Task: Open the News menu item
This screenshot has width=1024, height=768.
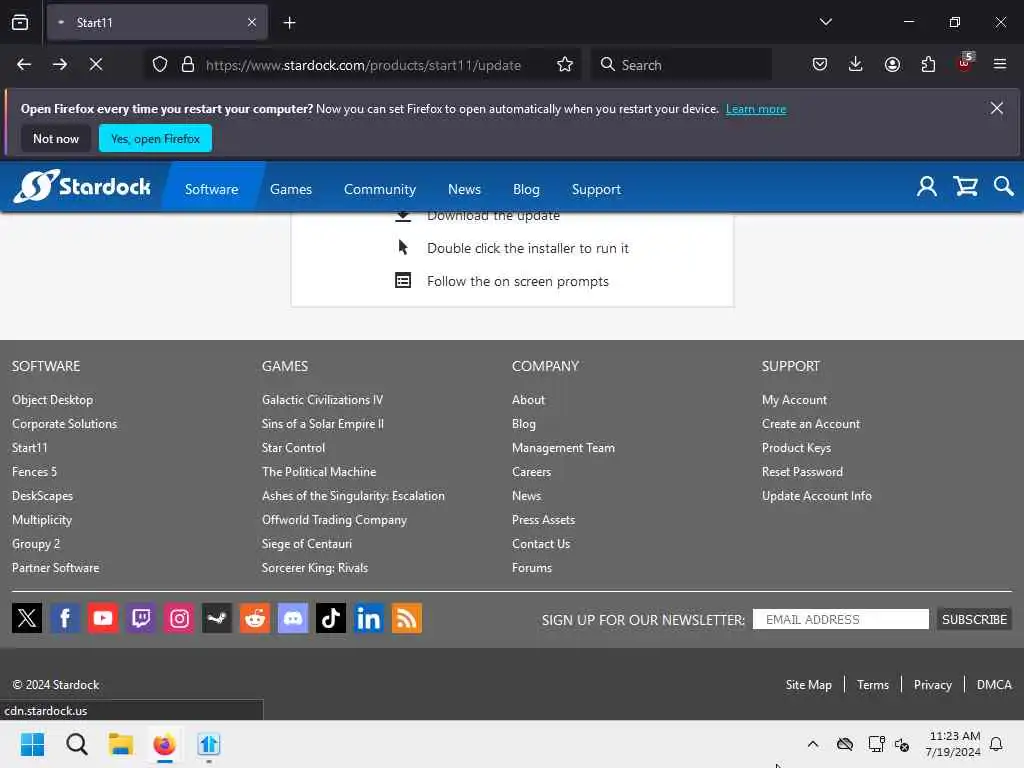Action: (464, 189)
